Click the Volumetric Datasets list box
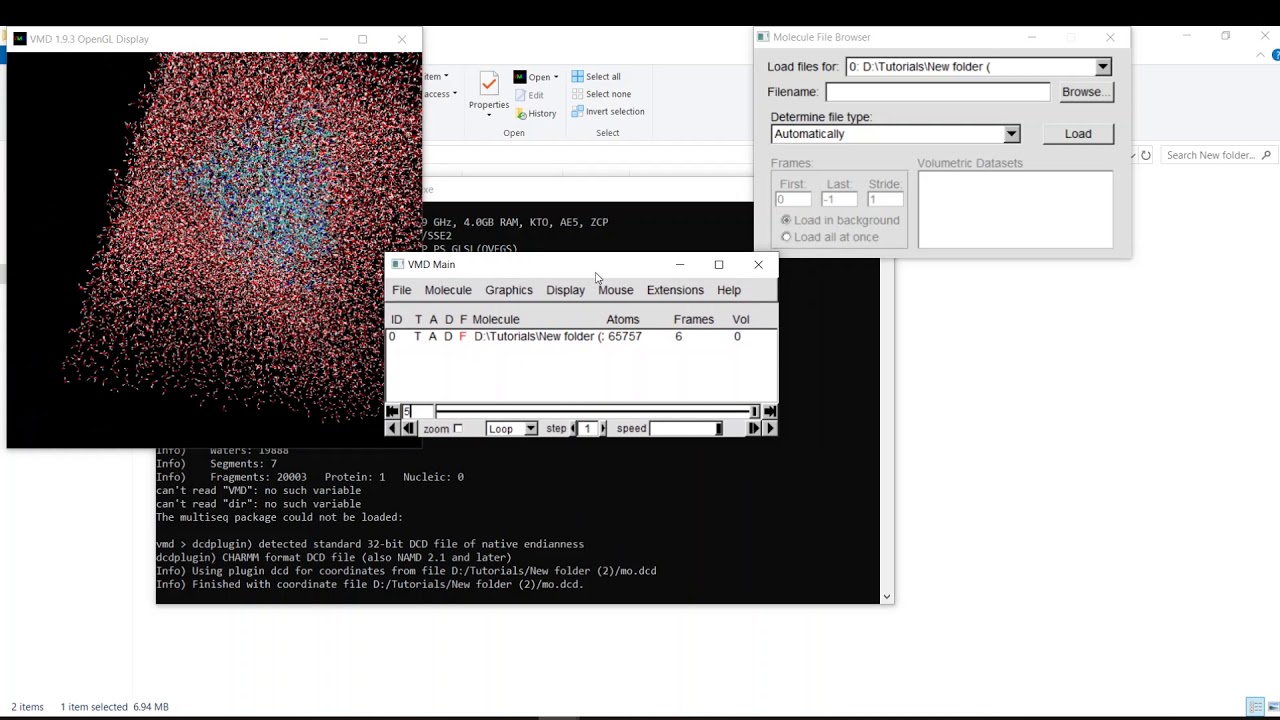Viewport: 1280px width, 720px height. 1015,209
